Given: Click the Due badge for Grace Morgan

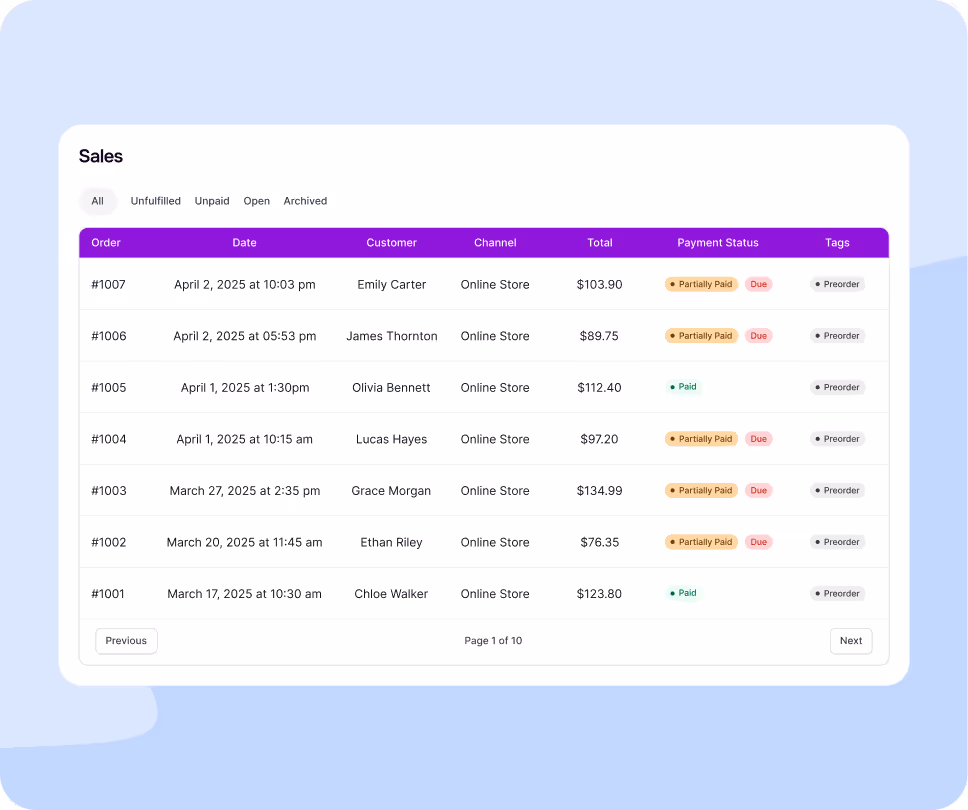Looking at the screenshot, I should pyautogui.click(x=759, y=490).
